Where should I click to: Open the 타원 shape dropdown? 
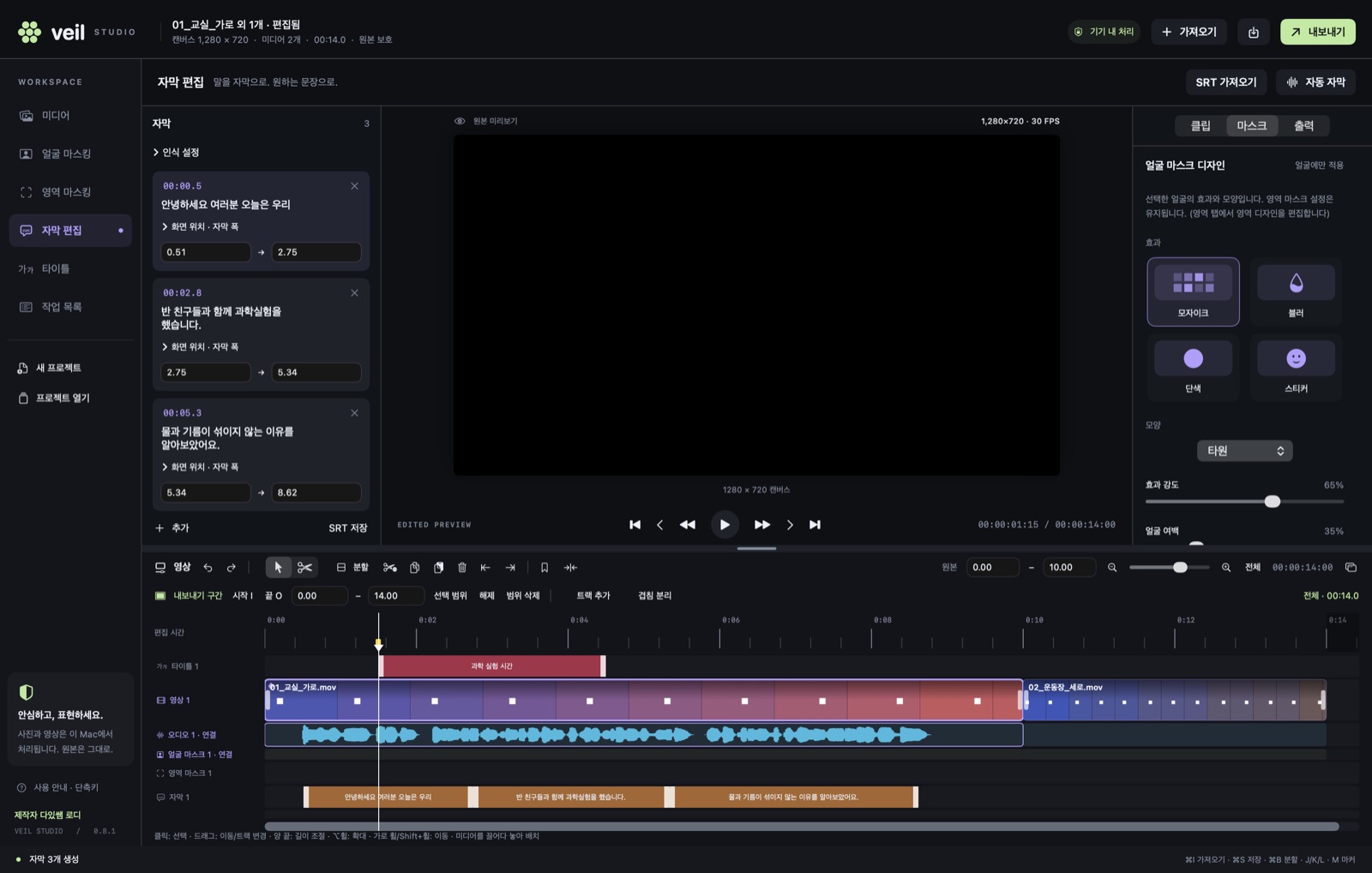tap(1244, 451)
